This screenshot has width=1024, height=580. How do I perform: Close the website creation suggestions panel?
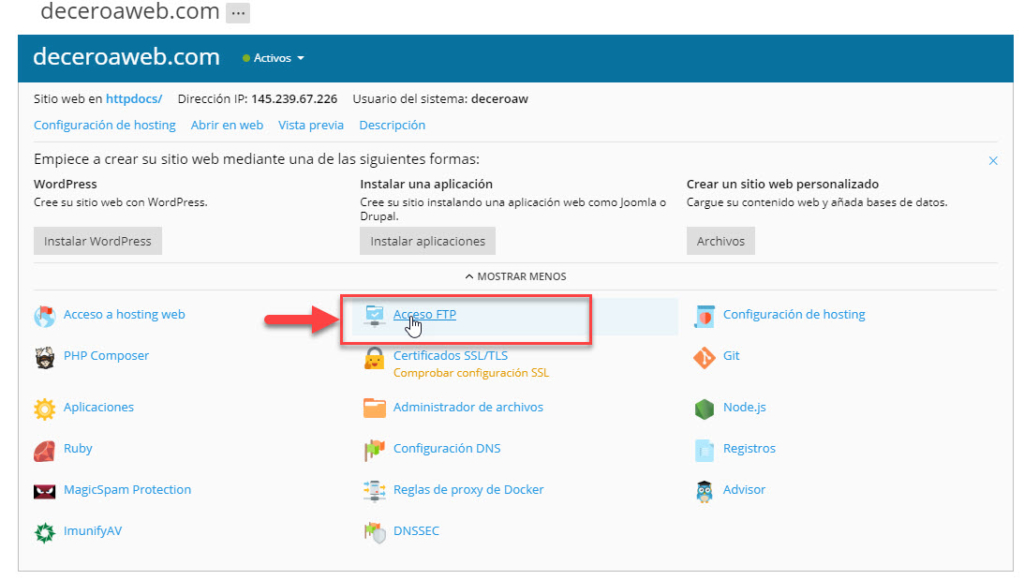click(x=993, y=161)
